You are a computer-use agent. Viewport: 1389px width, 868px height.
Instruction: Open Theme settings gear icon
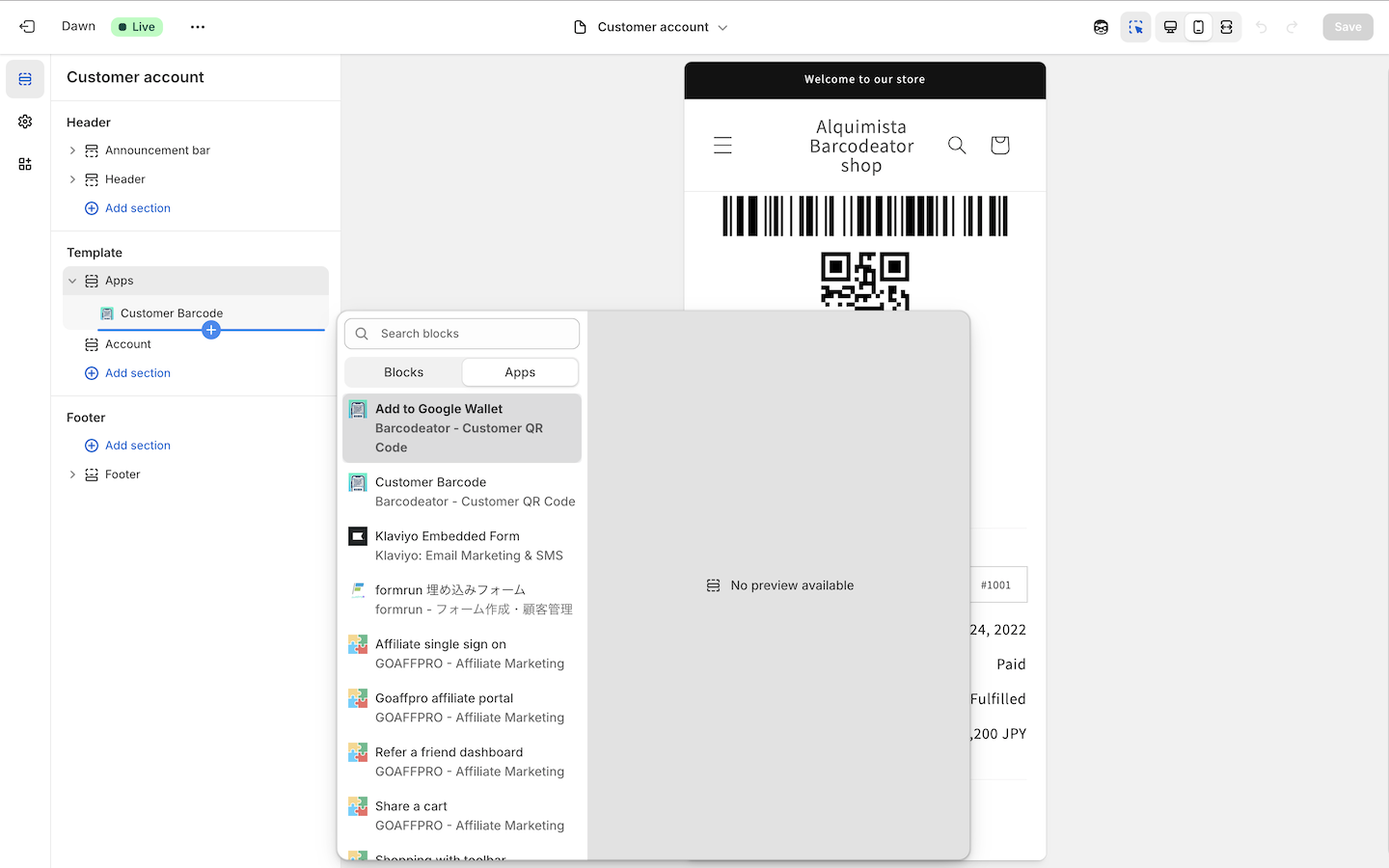[25, 122]
